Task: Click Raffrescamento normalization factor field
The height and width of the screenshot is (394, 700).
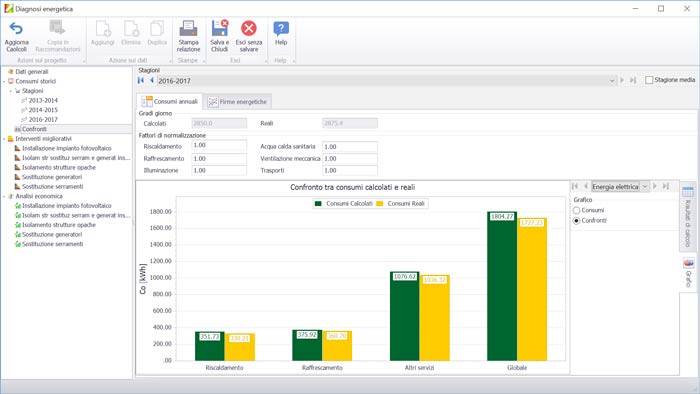Action: 219,158
